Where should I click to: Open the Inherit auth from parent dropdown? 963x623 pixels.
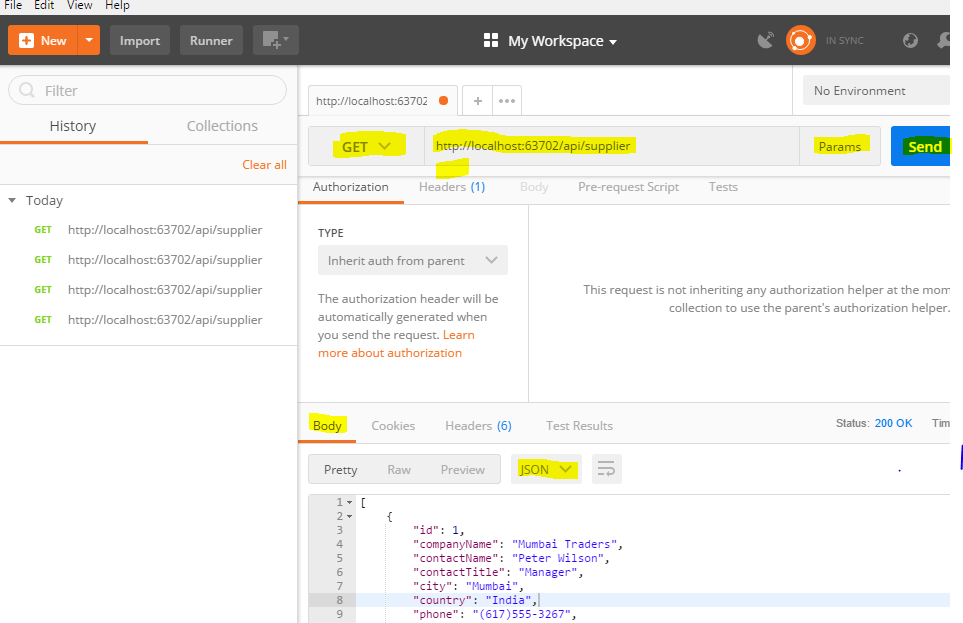(x=412, y=258)
